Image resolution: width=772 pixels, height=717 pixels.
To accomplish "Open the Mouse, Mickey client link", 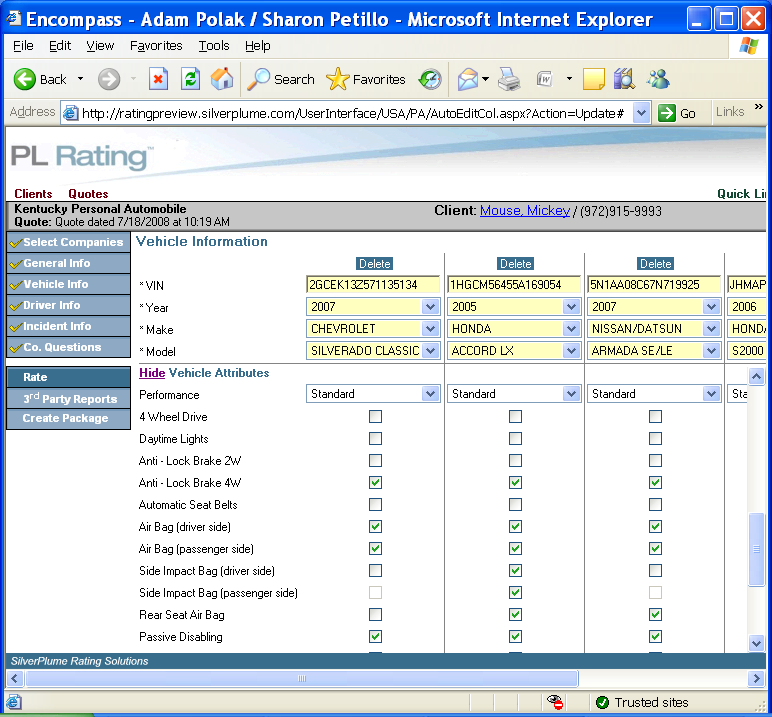I will tap(525, 211).
